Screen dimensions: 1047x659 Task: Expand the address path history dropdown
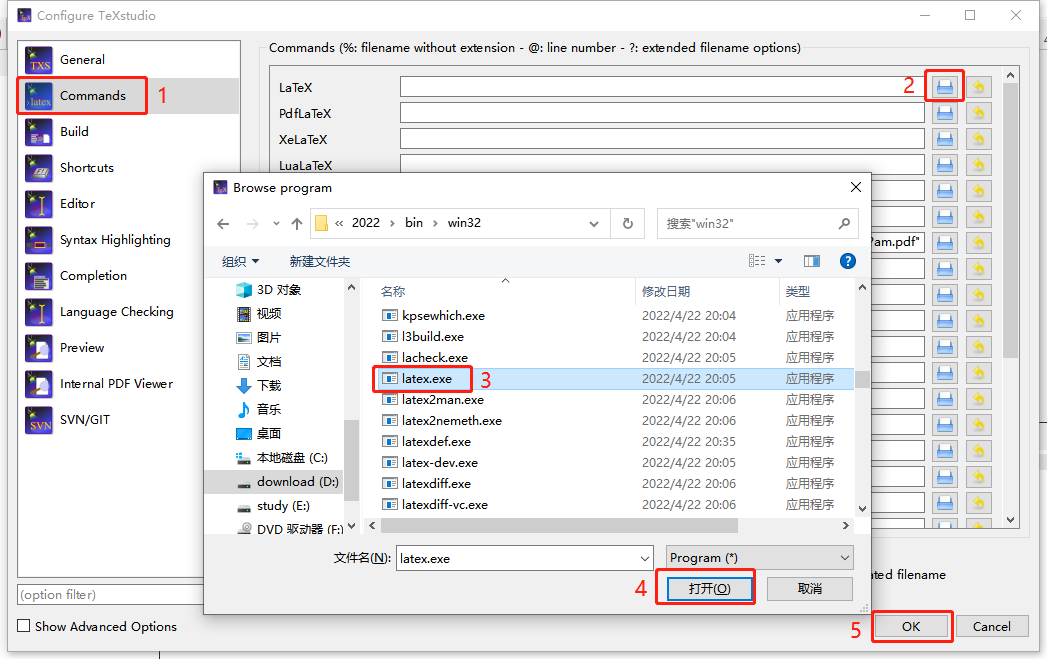(x=594, y=224)
